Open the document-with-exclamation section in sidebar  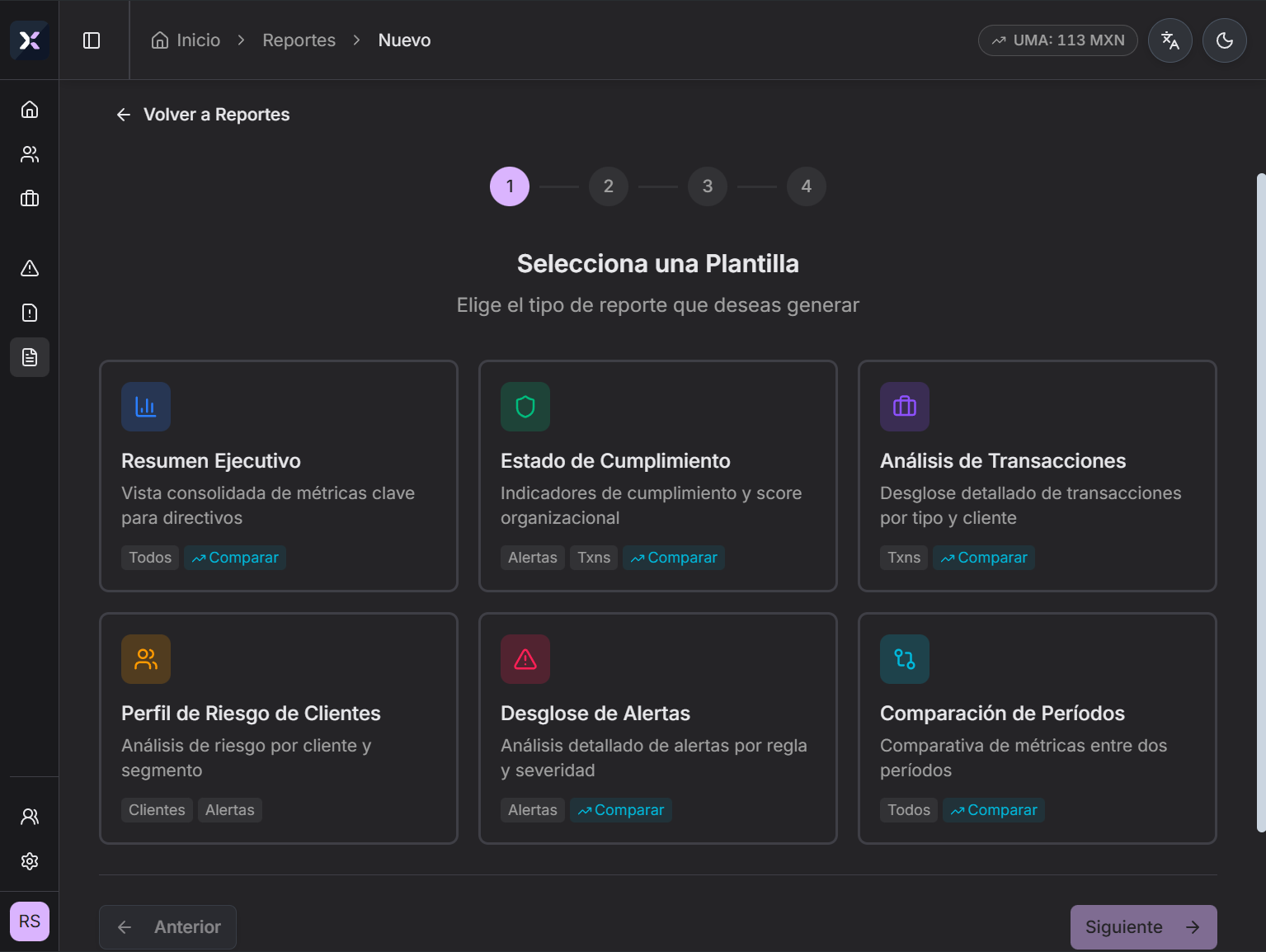(x=30, y=313)
